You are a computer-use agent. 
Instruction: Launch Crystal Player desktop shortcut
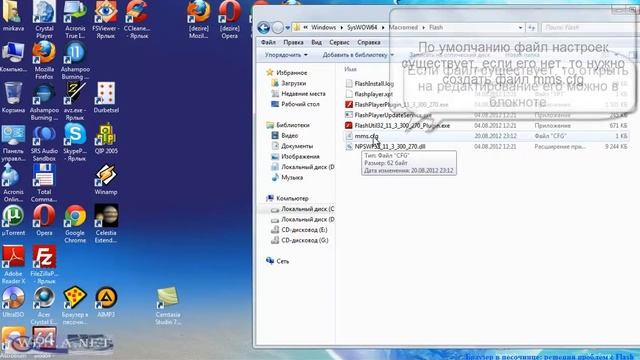(x=44, y=19)
